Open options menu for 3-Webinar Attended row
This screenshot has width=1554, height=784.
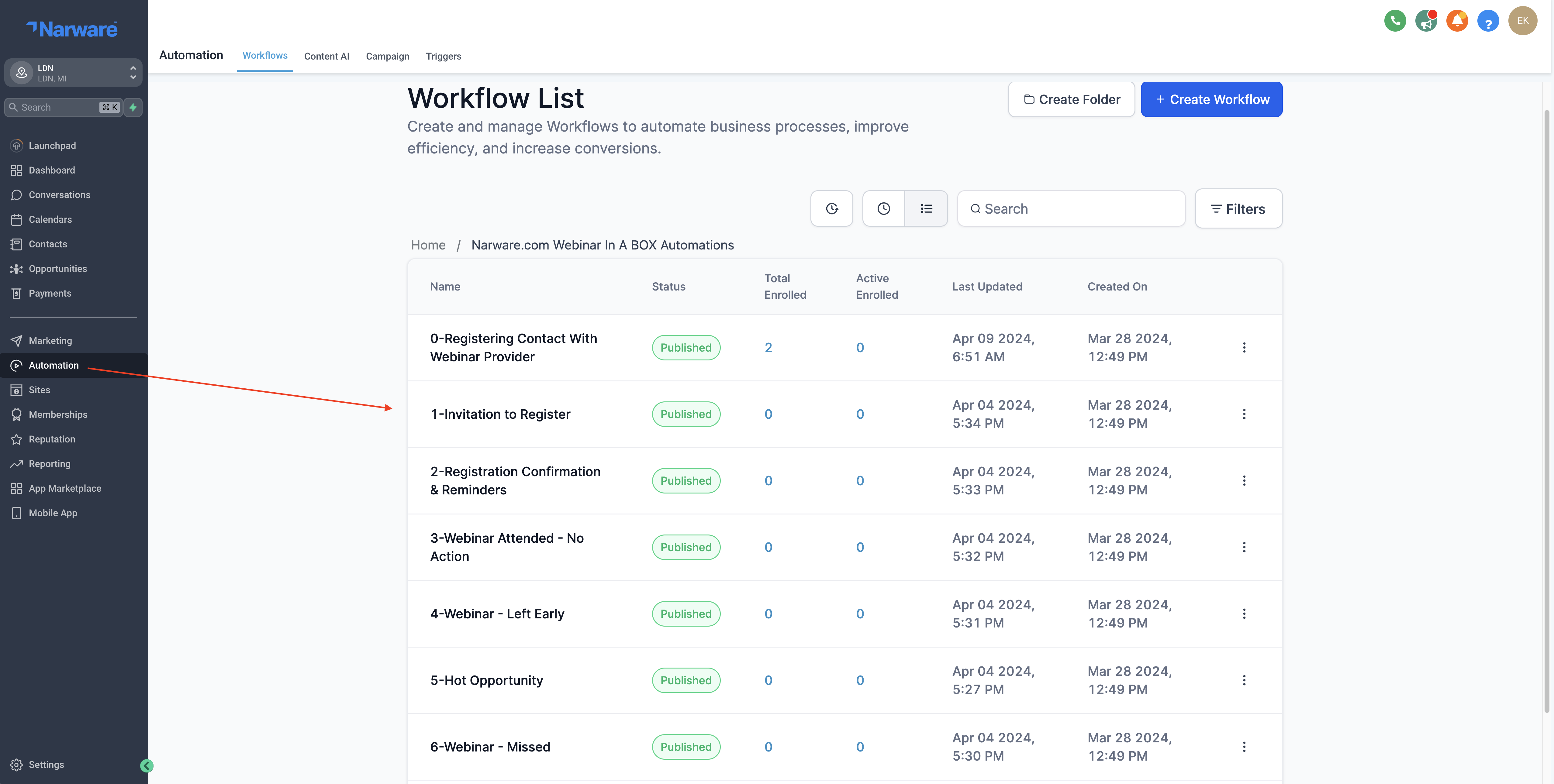1244,547
